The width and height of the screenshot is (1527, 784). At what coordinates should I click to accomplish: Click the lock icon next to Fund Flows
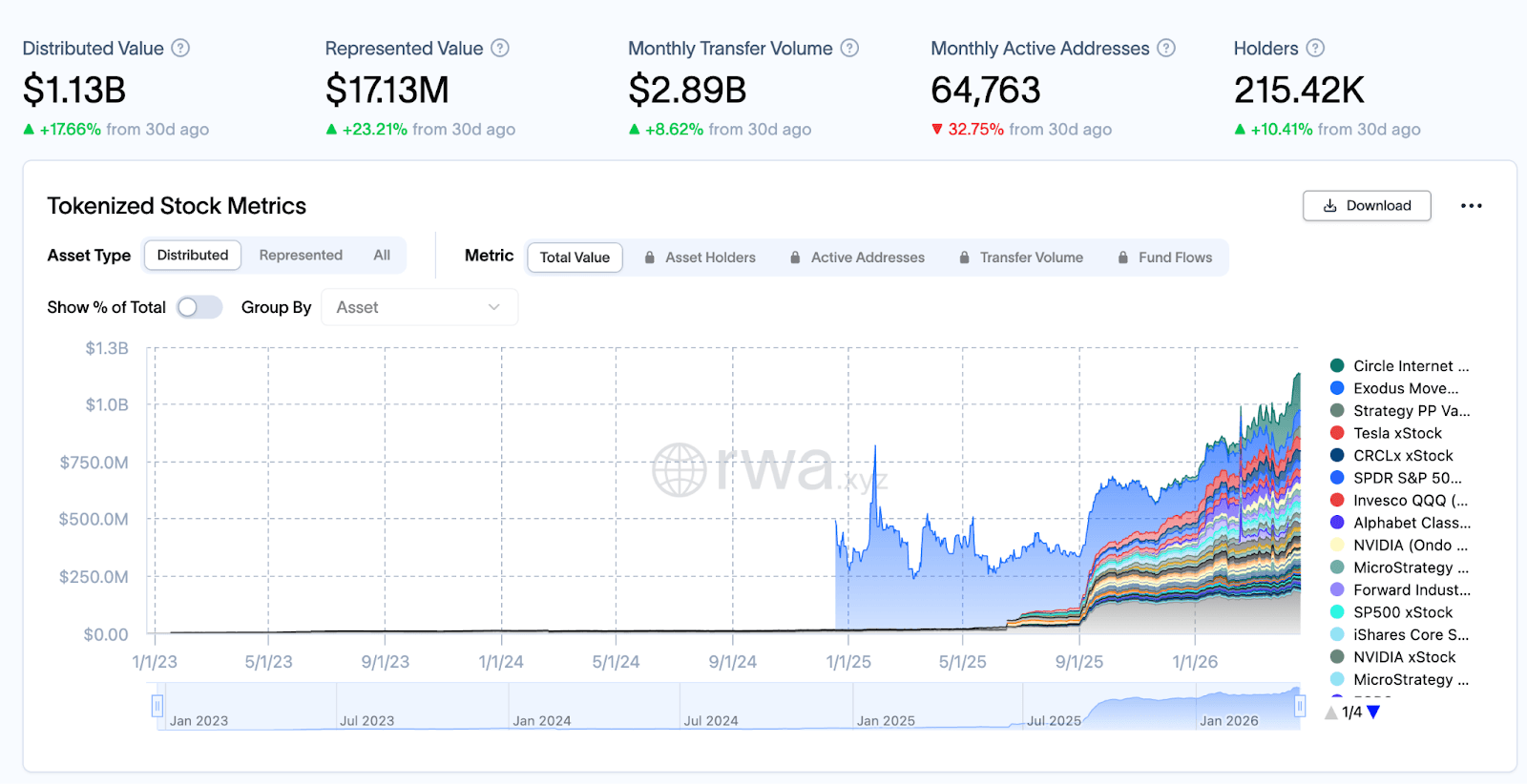(x=1123, y=258)
